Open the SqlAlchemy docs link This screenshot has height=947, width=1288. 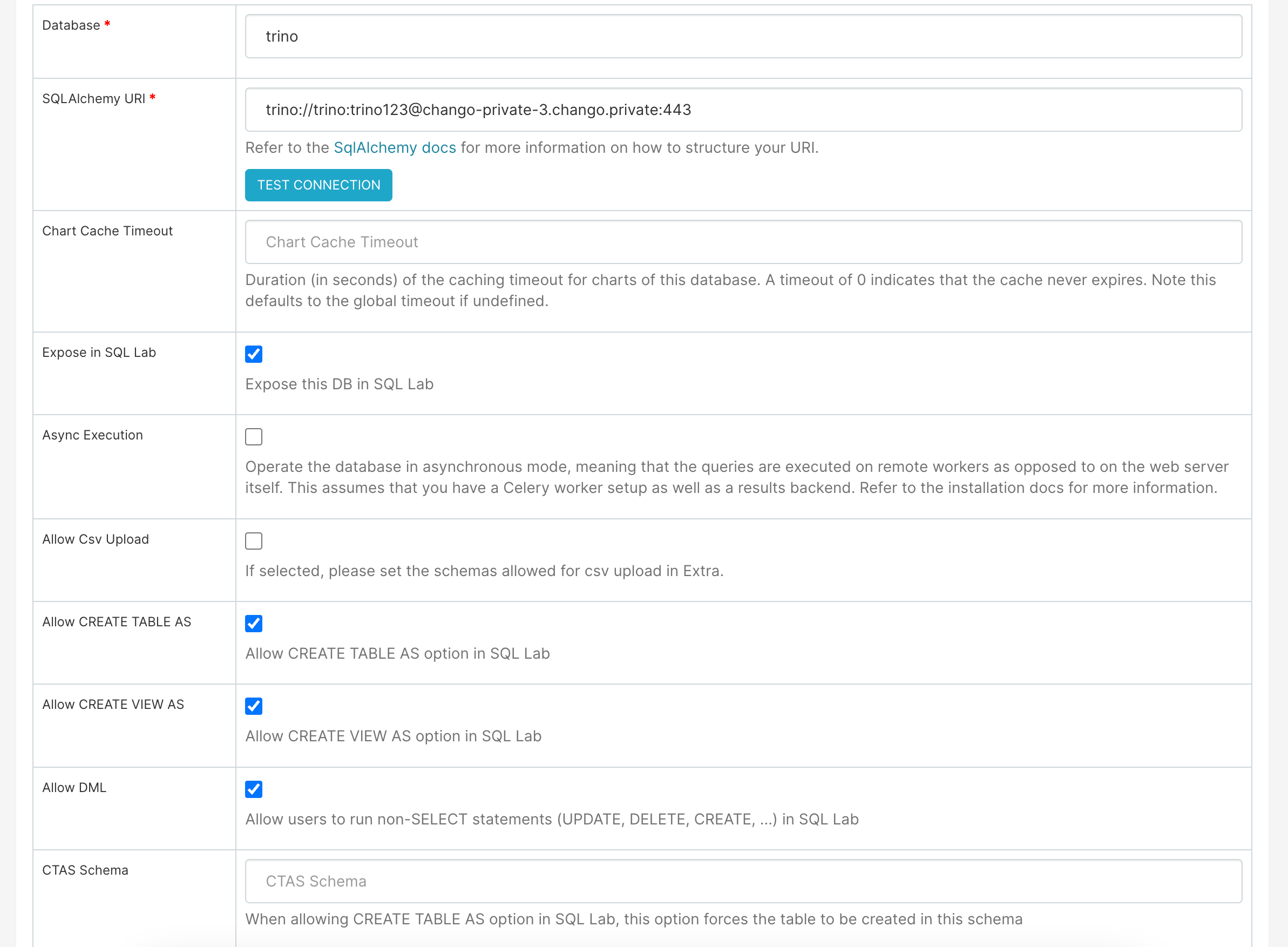click(x=395, y=147)
